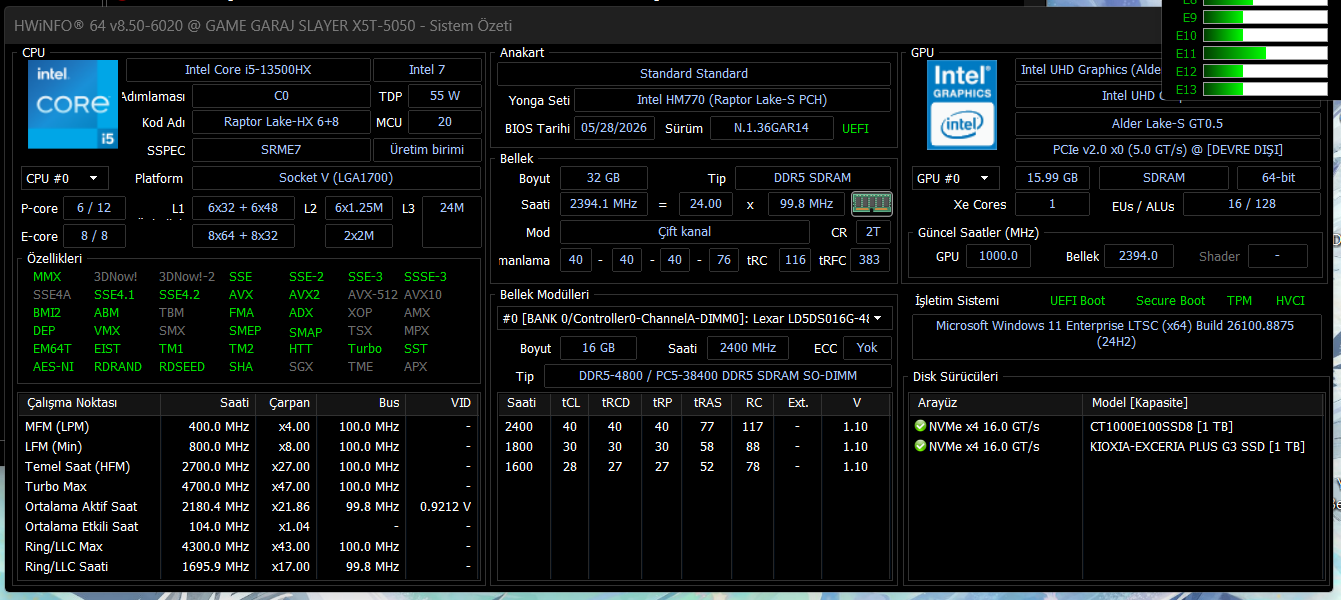This screenshot has height=600, width=1341.
Task: Open the GPU #0 selector dropdown
Action: [955, 178]
